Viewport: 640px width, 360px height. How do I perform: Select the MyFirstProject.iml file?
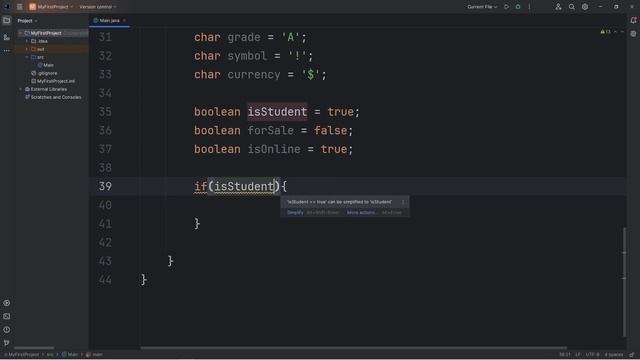point(53,81)
